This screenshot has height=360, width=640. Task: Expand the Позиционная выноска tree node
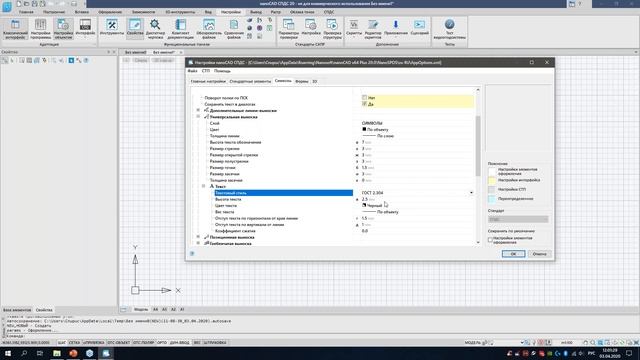198,237
